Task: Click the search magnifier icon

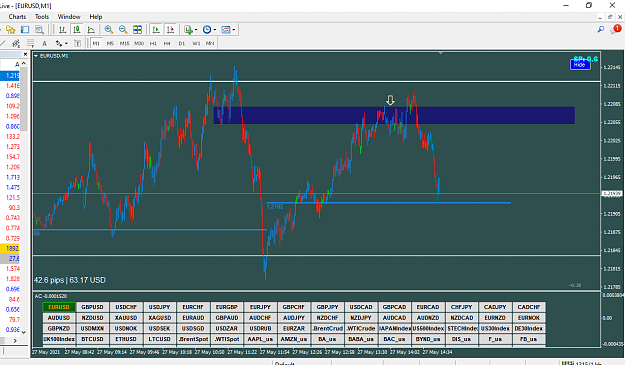Action: [601, 29]
